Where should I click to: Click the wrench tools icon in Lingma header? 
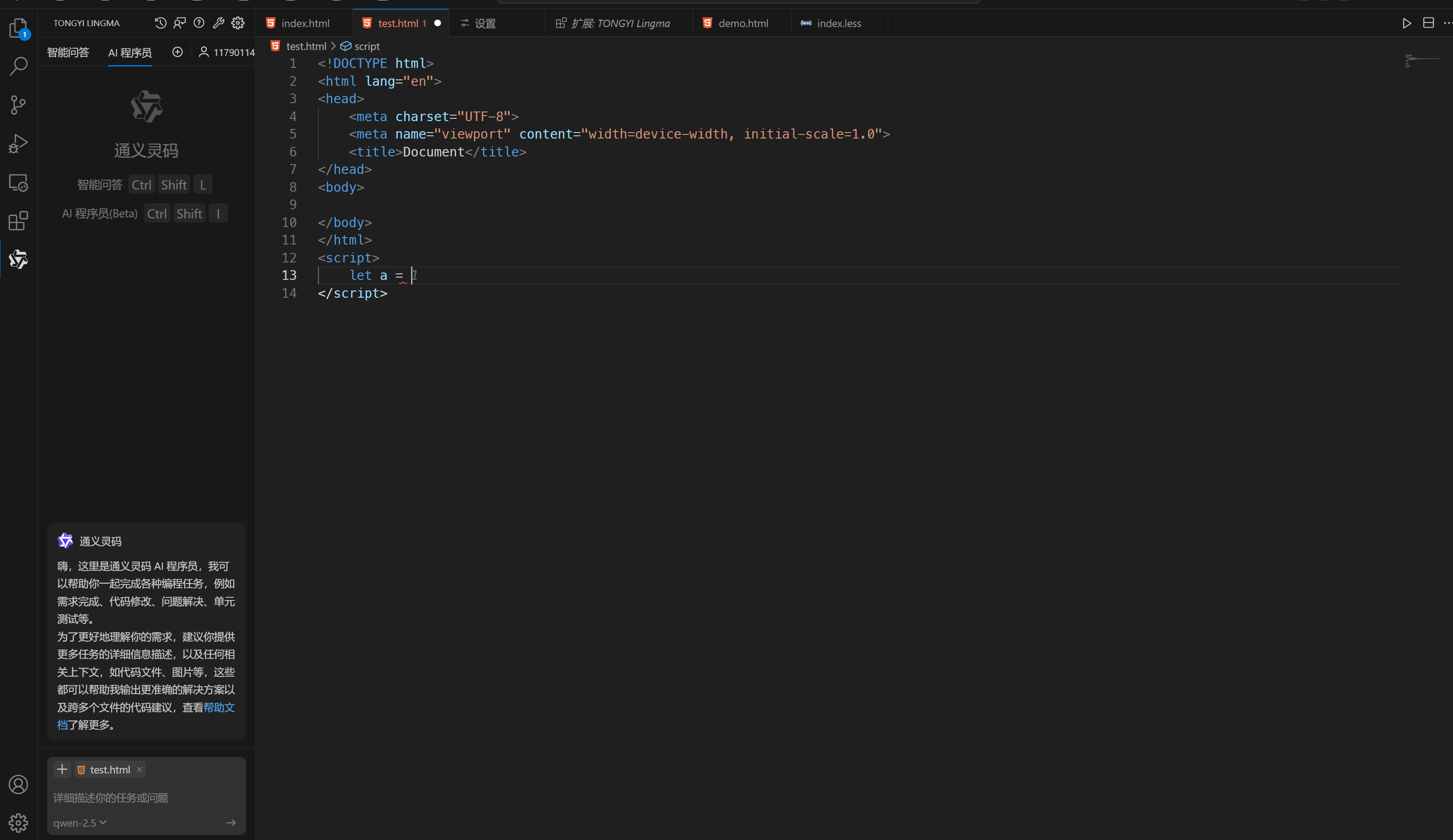tap(218, 23)
